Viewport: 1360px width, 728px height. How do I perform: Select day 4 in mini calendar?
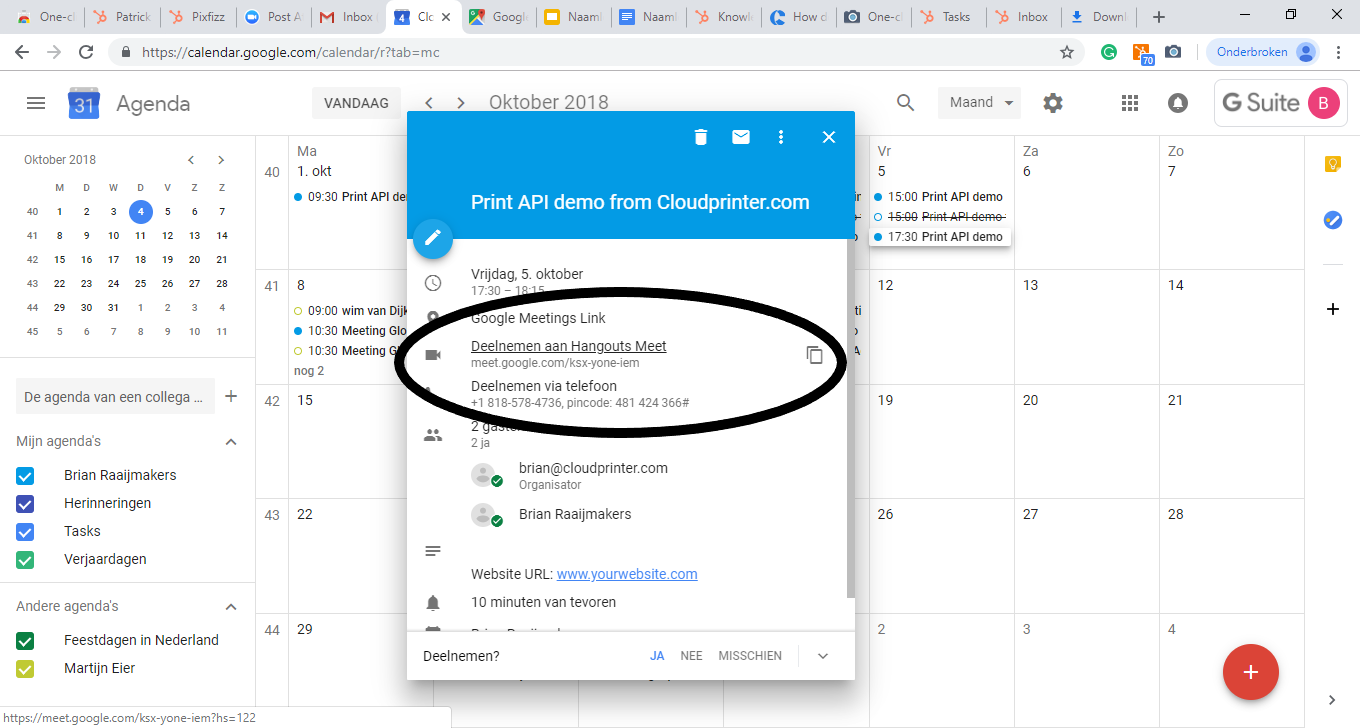coord(141,211)
